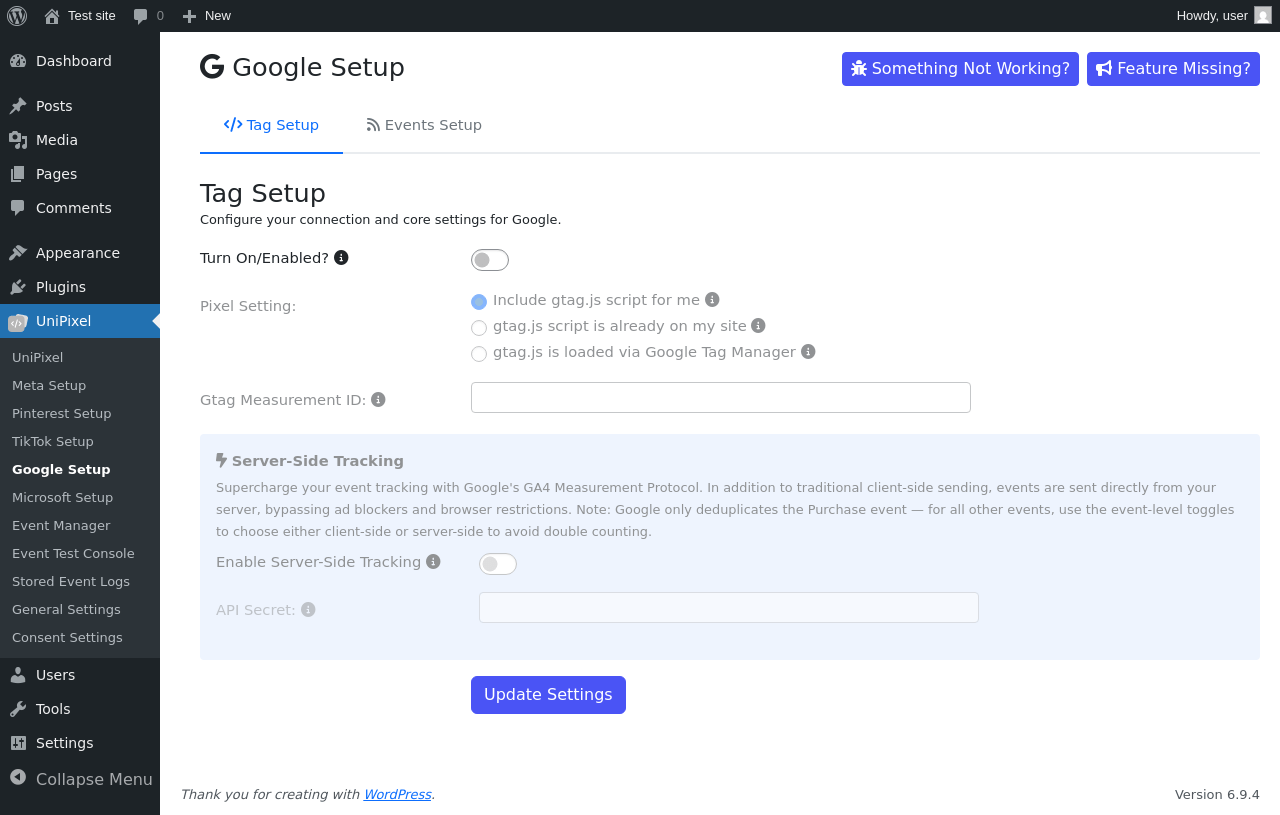The image size is (1280, 815).
Task: Click the info icon beside Turn On/Enabled
Action: 341,258
